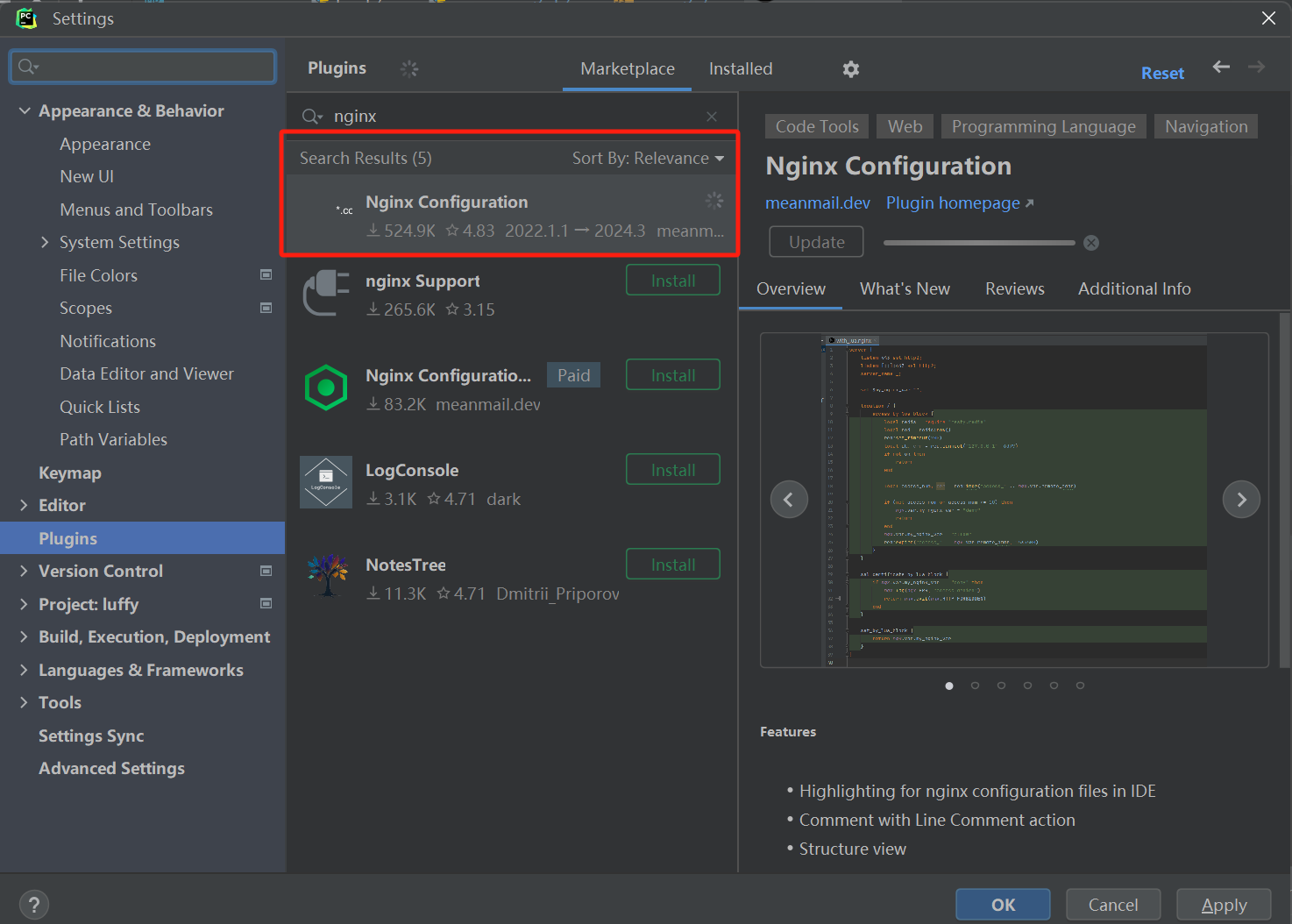Click the Cancel button

coord(1113,905)
